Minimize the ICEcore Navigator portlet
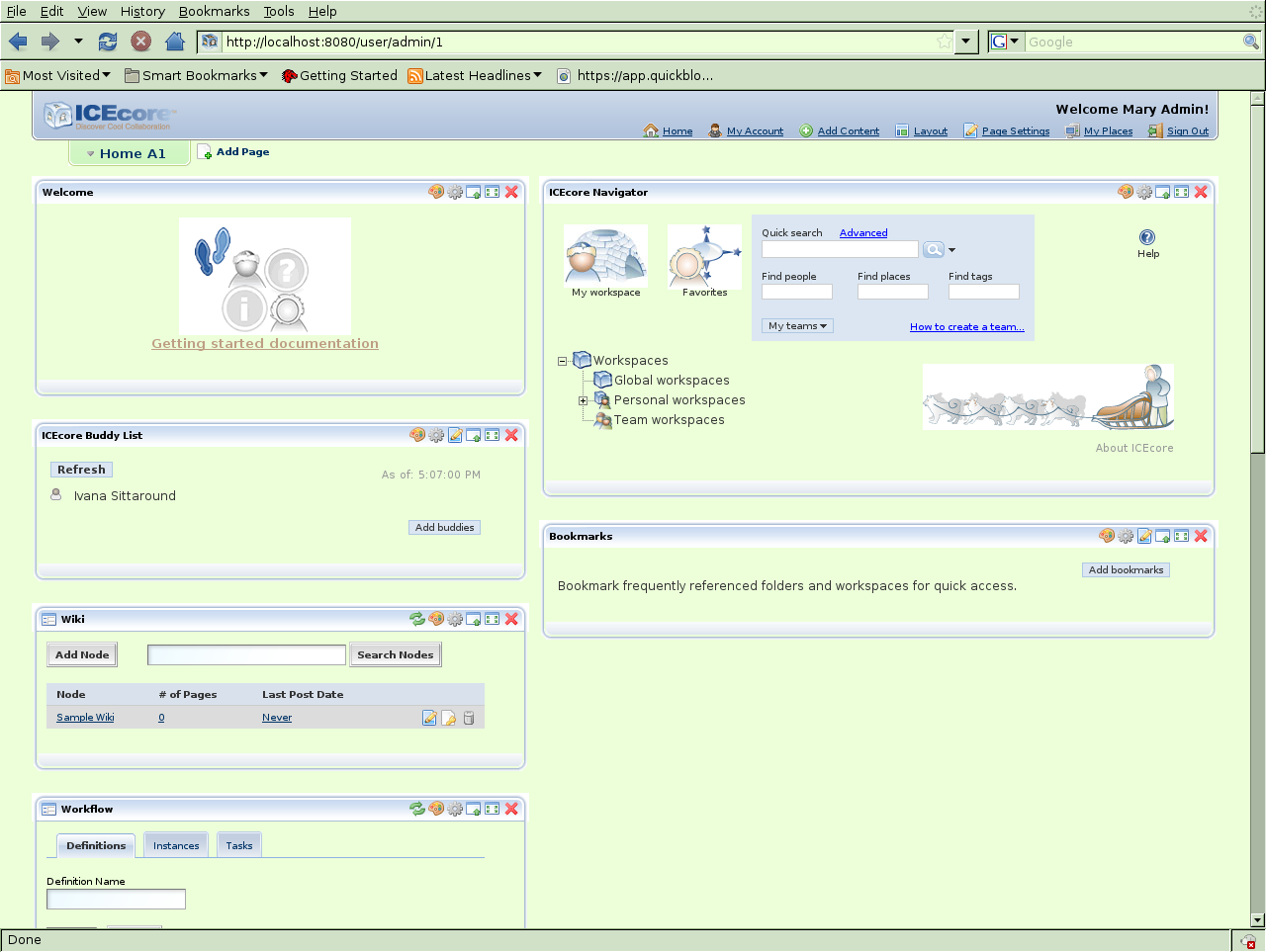Image resolution: width=1266 pixels, height=952 pixels. click(x=1163, y=192)
